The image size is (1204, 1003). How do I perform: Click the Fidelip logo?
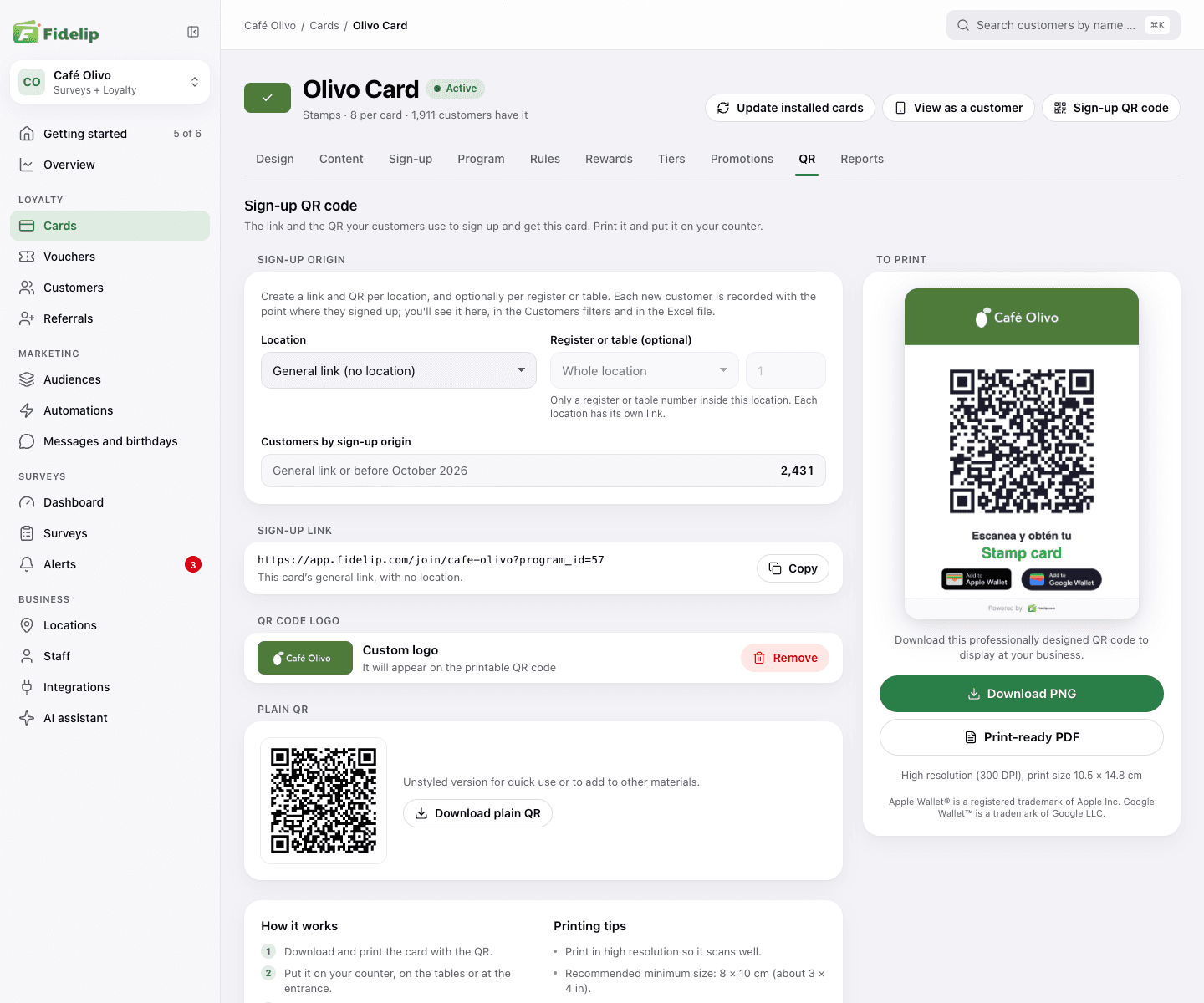coord(56,33)
